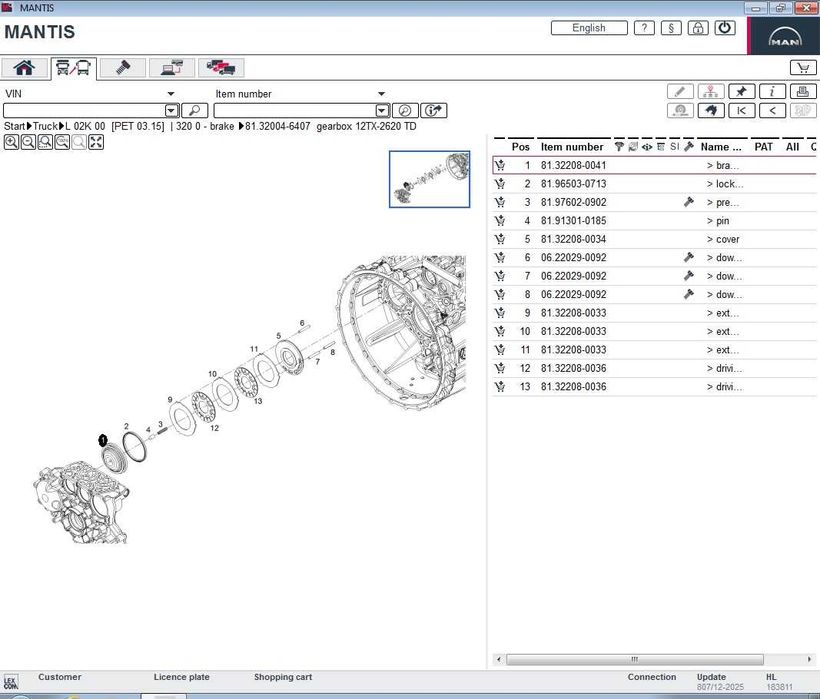820x699 pixels.
Task: Run VIN search with magnifier button
Action: (195, 111)
